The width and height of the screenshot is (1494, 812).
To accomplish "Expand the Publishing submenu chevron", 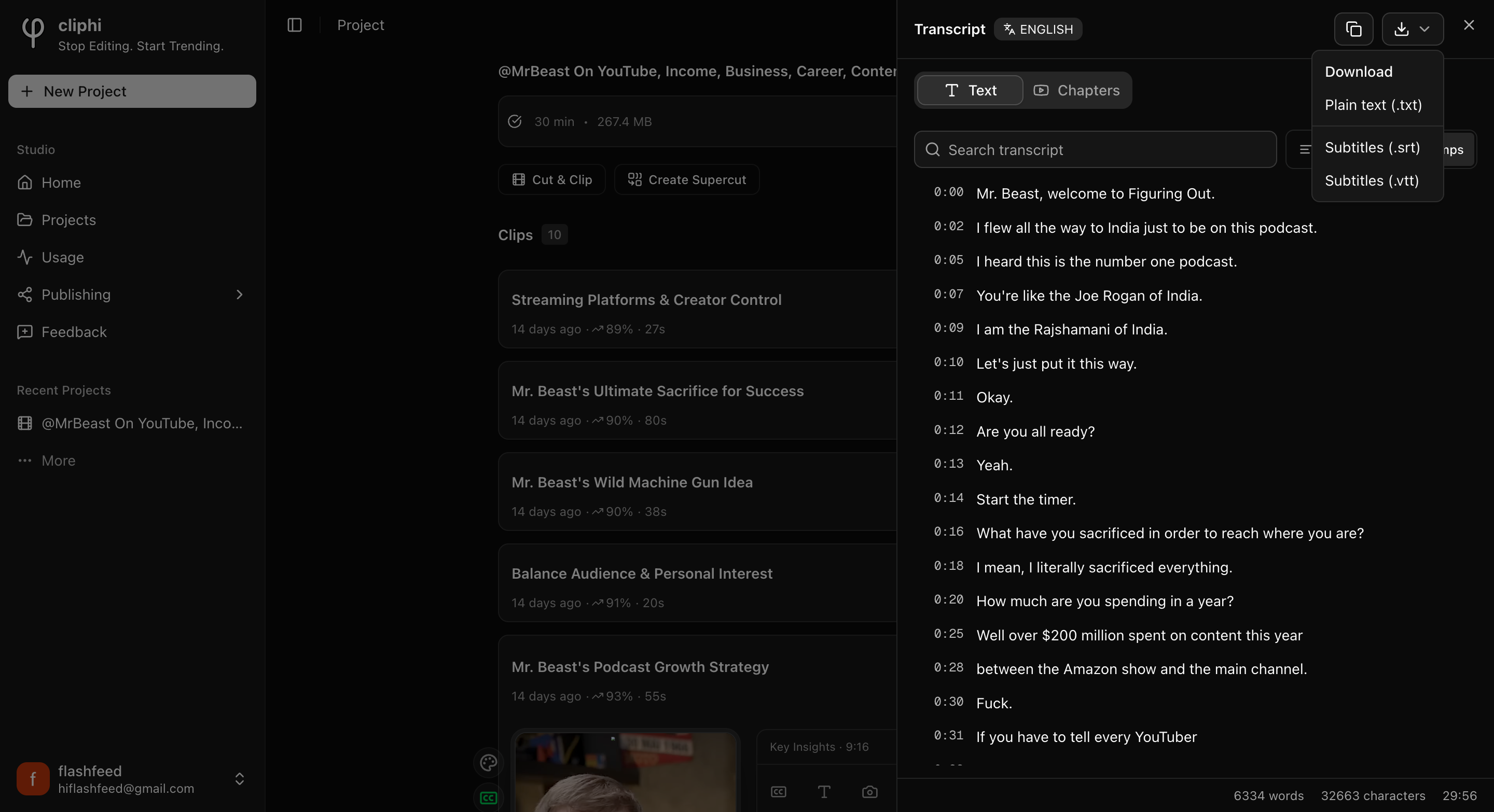I will (x=240, y=295).
